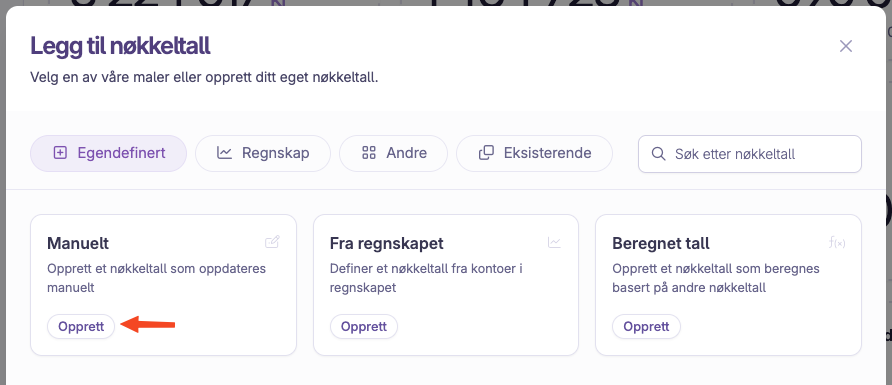Click the Søk etter nøkkeltall search field
The height and width of the screenshot is (385, 892).
click(x=750, y=154)
